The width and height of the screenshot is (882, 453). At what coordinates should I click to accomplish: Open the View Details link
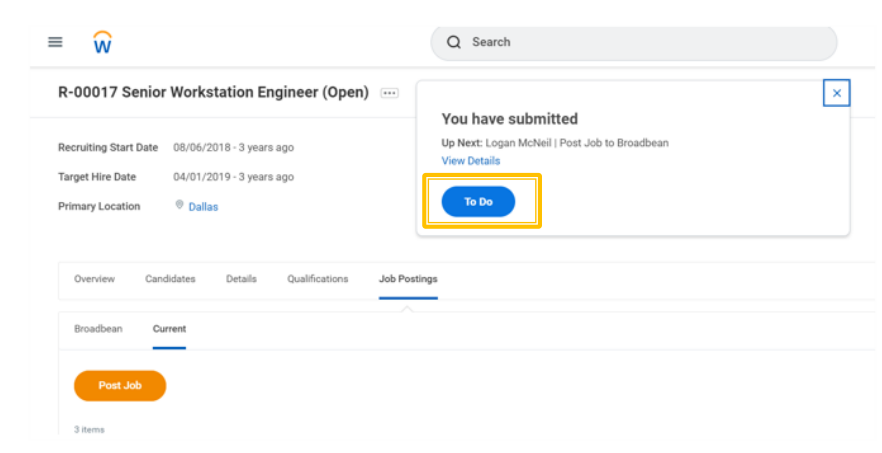click(471, 161)
